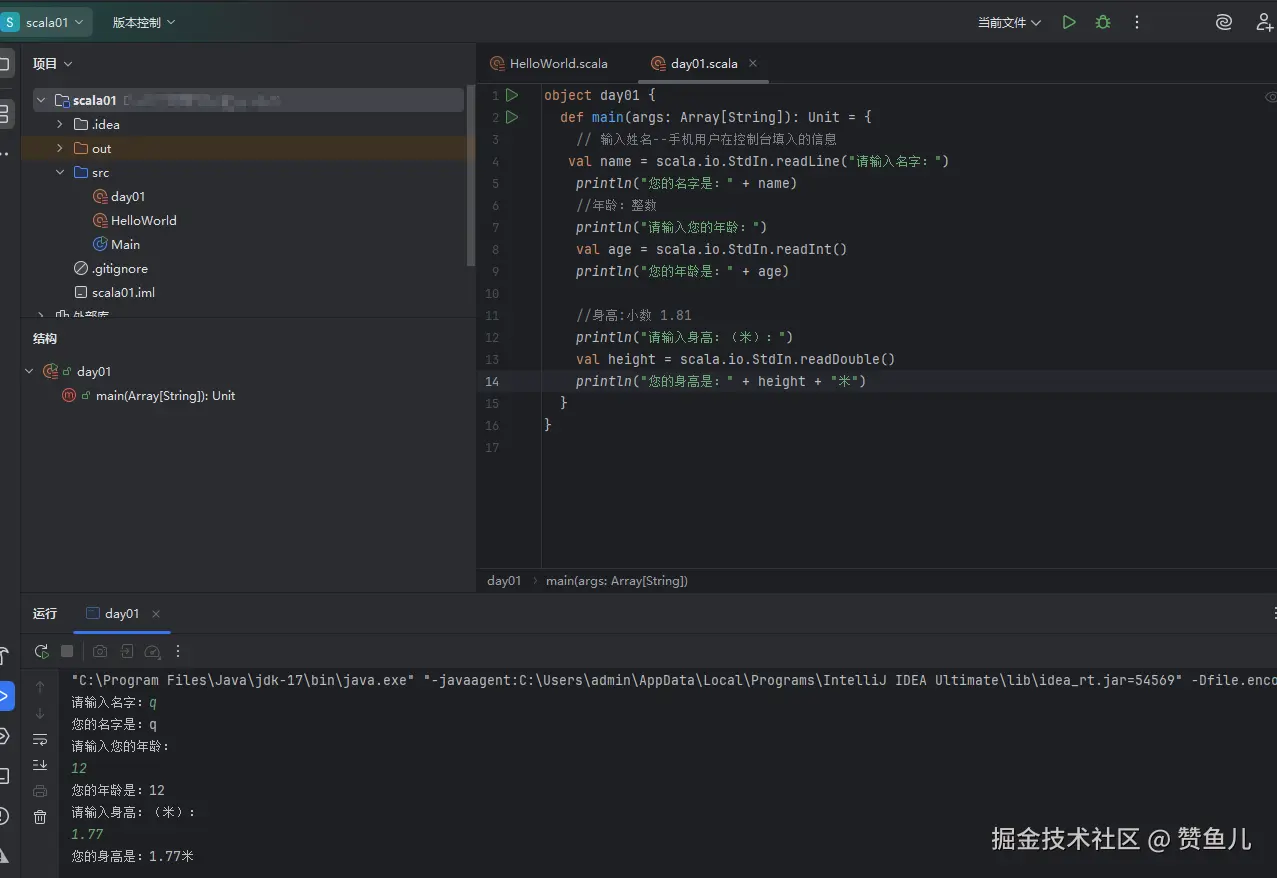
Task: Switch to the HelloWorld.scala tab
Action: pyautogui.click(x=557, y=63)
